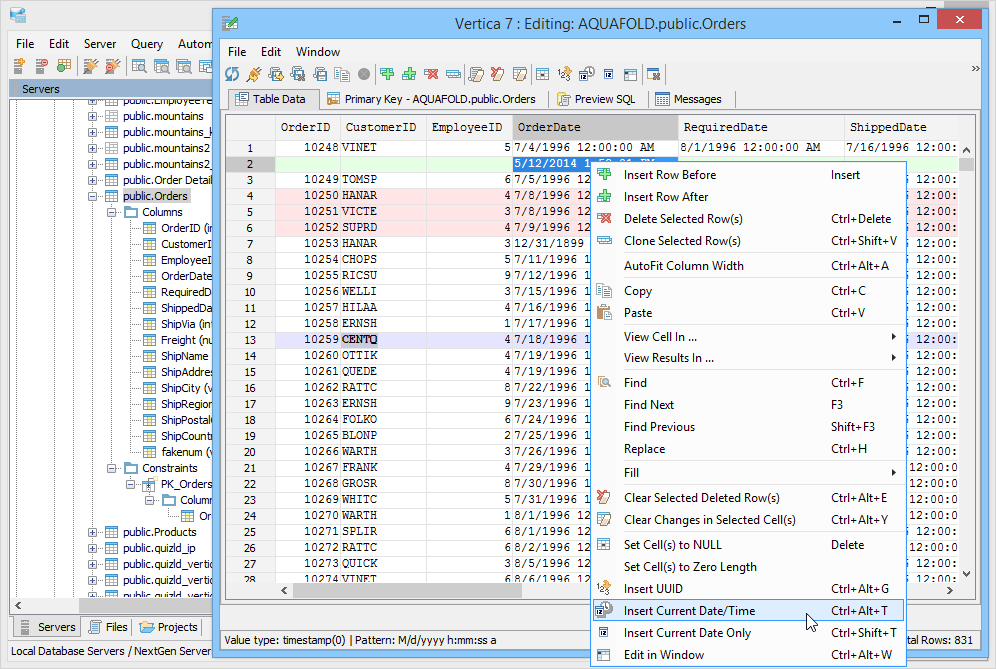Click the reconnect plug icon in editor toolbar

tap(254, 74)
